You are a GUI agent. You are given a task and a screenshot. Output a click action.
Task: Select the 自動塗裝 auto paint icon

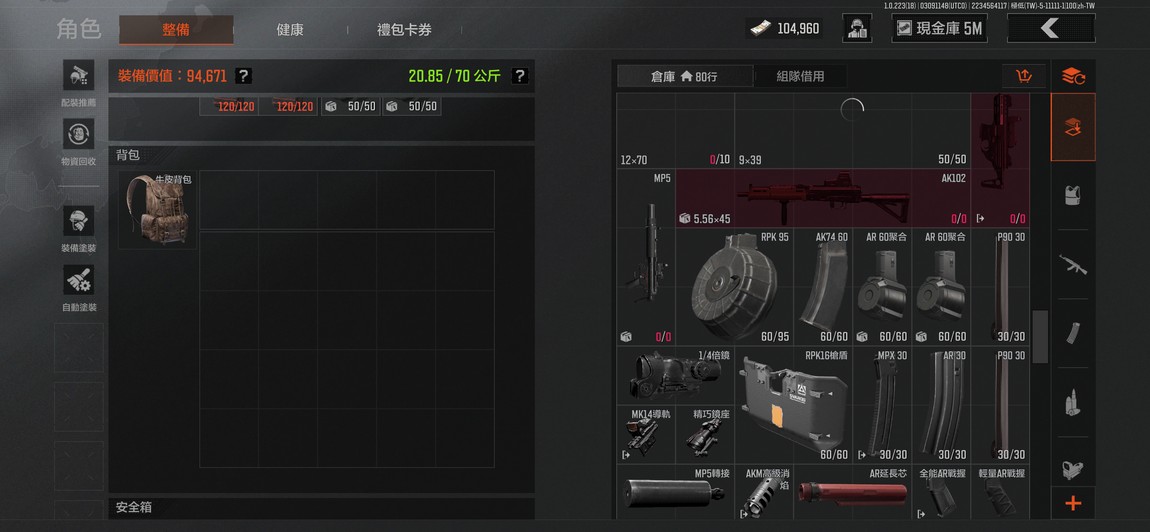click(78, 281)
